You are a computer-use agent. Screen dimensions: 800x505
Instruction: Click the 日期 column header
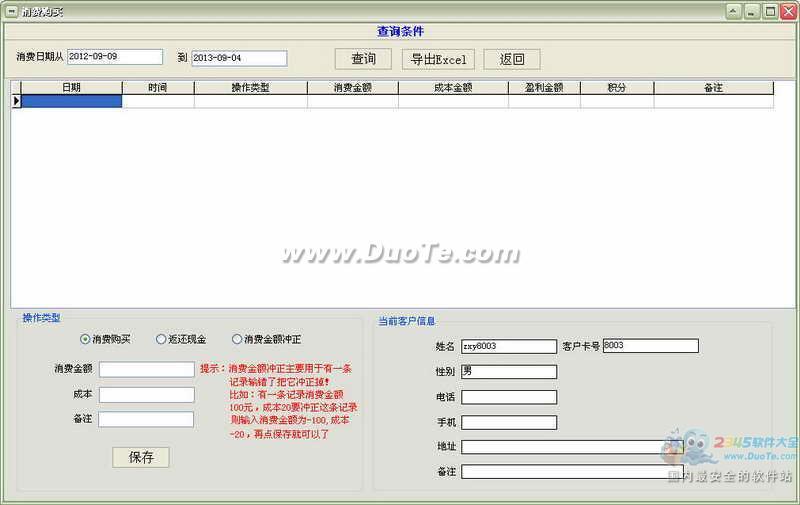point(71,88)
